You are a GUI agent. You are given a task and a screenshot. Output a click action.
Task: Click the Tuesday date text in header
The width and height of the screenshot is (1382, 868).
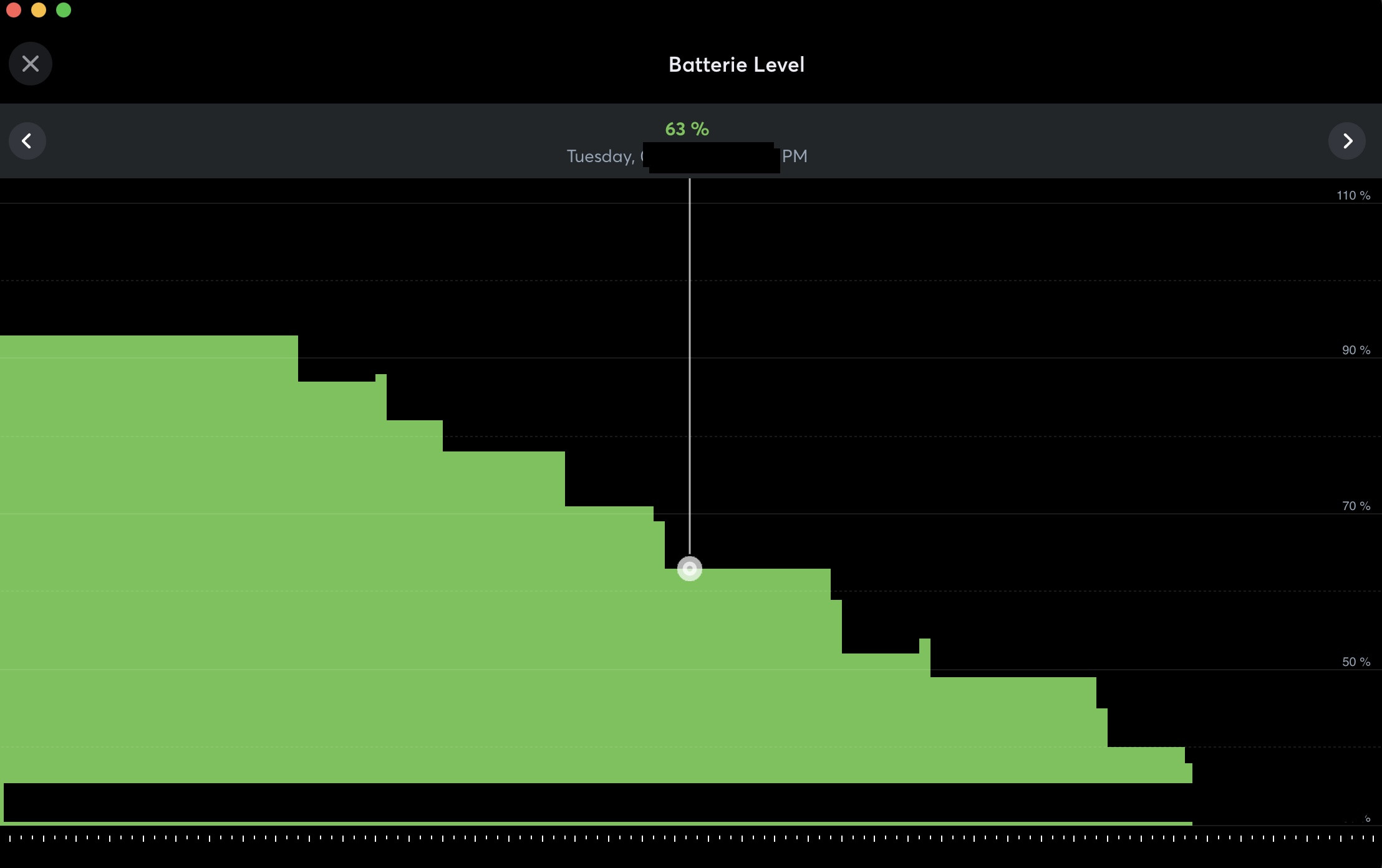[600, 156]
